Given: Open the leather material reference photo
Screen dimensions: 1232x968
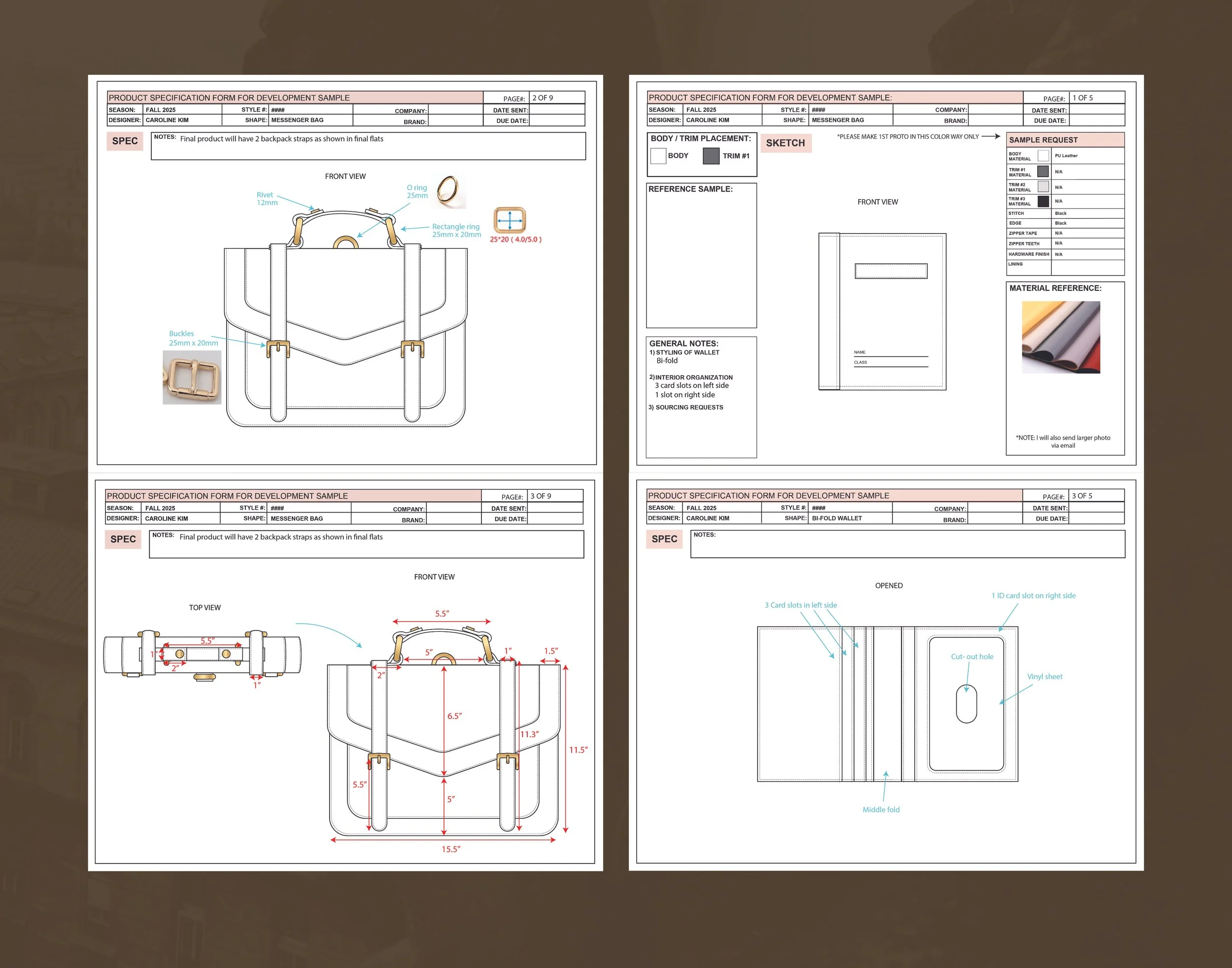Looking at the screenshot, I should 1061,337.
